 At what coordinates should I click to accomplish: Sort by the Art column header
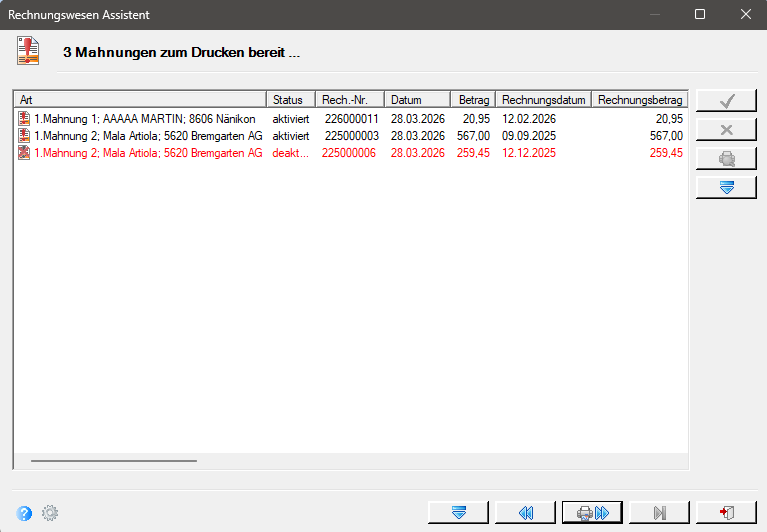[x=140, y=100]
